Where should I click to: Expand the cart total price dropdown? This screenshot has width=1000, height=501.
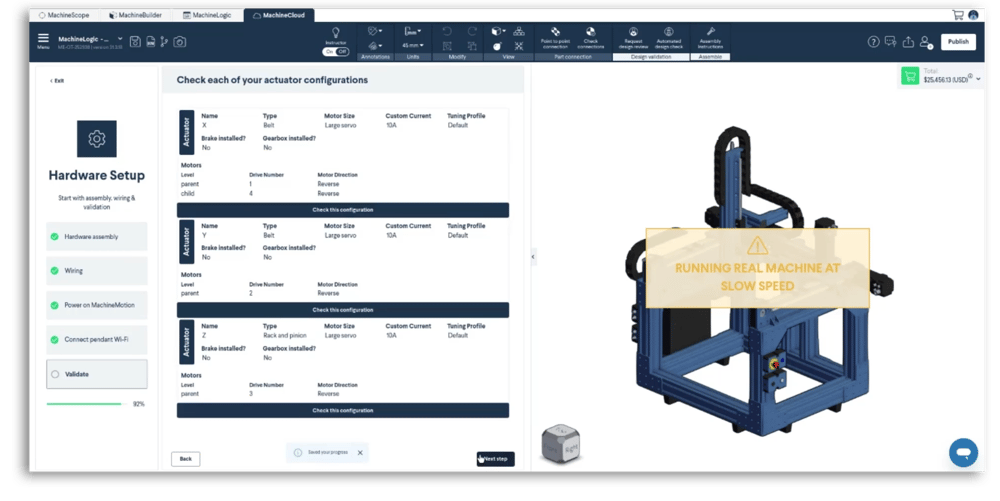click(x=978, y=79)
